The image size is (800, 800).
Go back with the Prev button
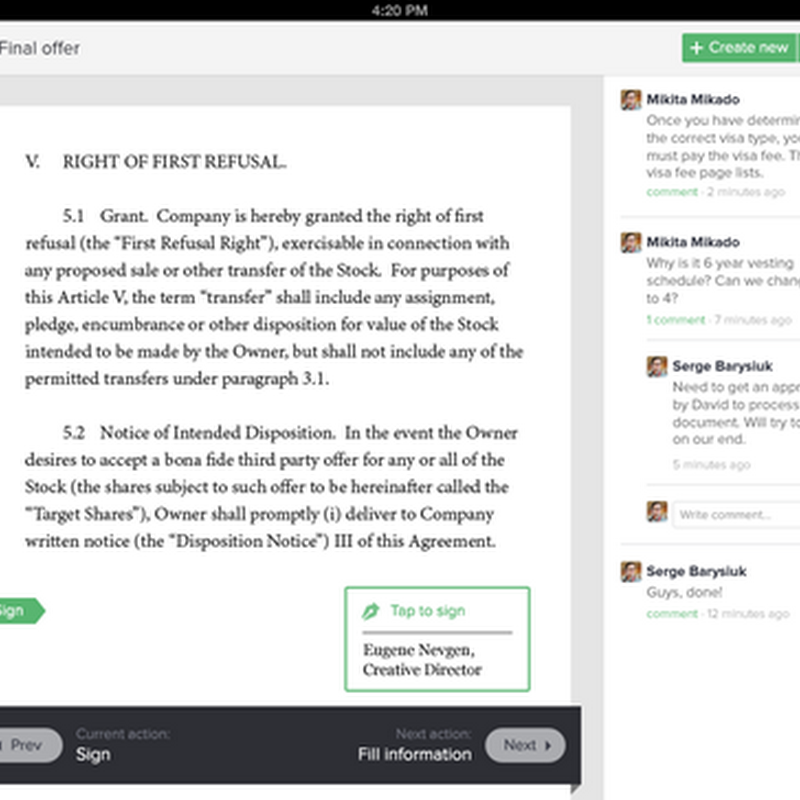(x=26, y=745)
